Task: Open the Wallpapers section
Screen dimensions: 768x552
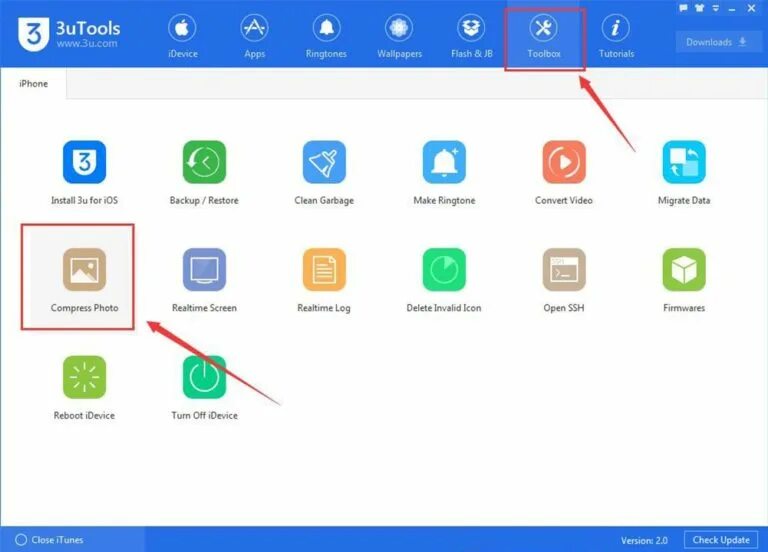Action: pos(399,36)
